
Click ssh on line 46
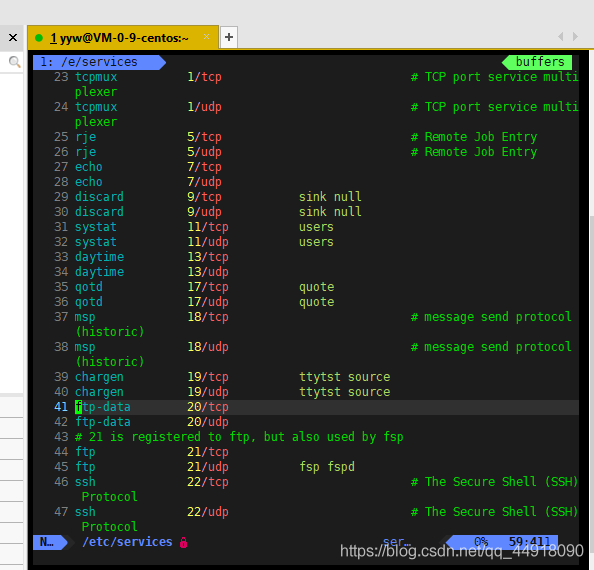coord(85,482)
